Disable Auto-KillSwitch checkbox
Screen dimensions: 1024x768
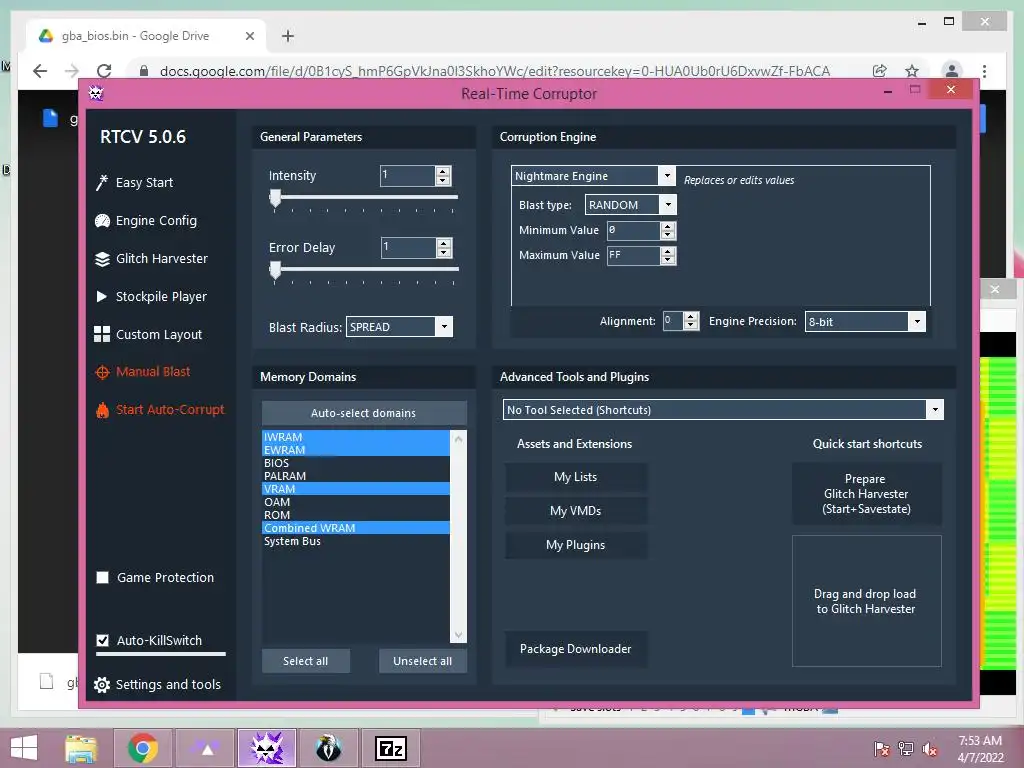[x=103, y=640]
